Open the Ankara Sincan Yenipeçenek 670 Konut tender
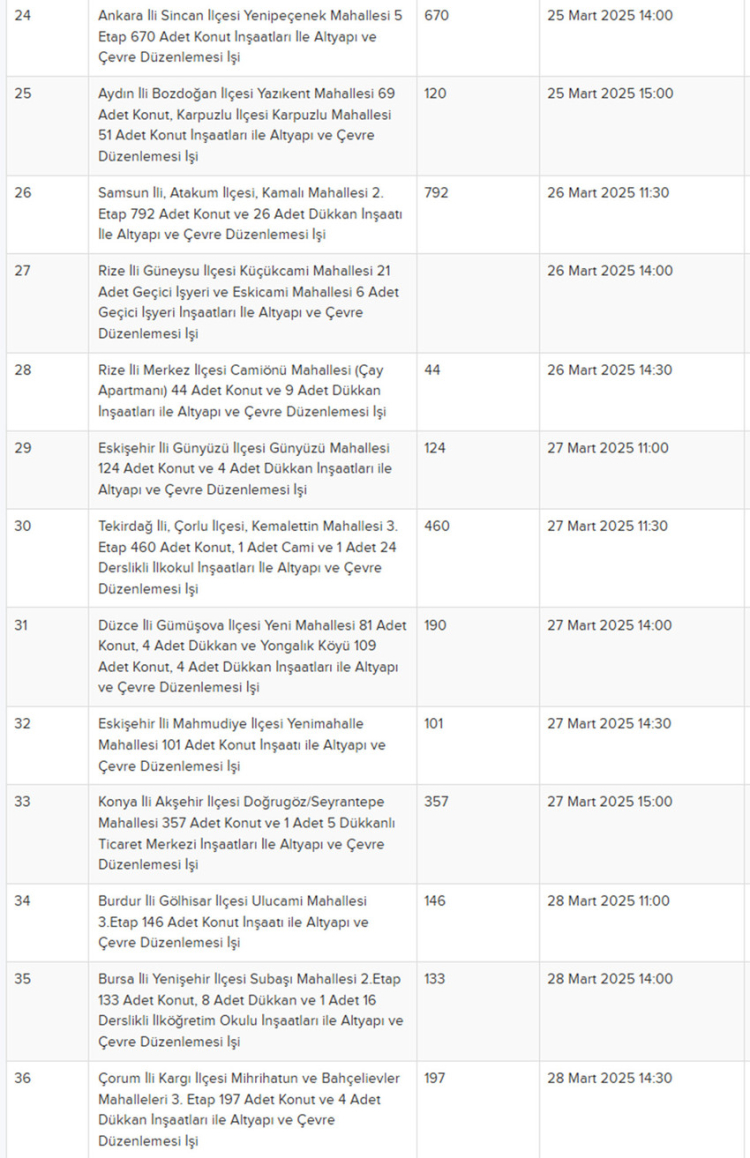 point(250,36)
